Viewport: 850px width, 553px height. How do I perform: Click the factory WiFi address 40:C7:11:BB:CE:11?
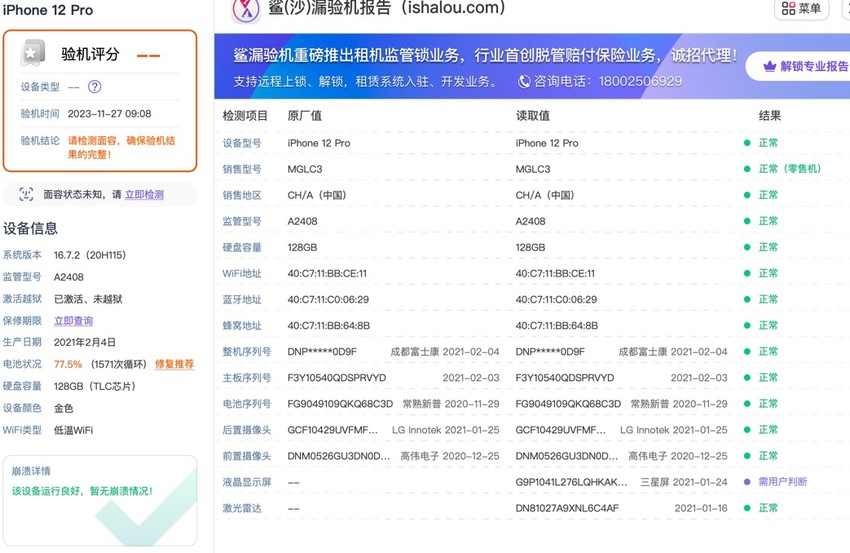coord(327,273)
